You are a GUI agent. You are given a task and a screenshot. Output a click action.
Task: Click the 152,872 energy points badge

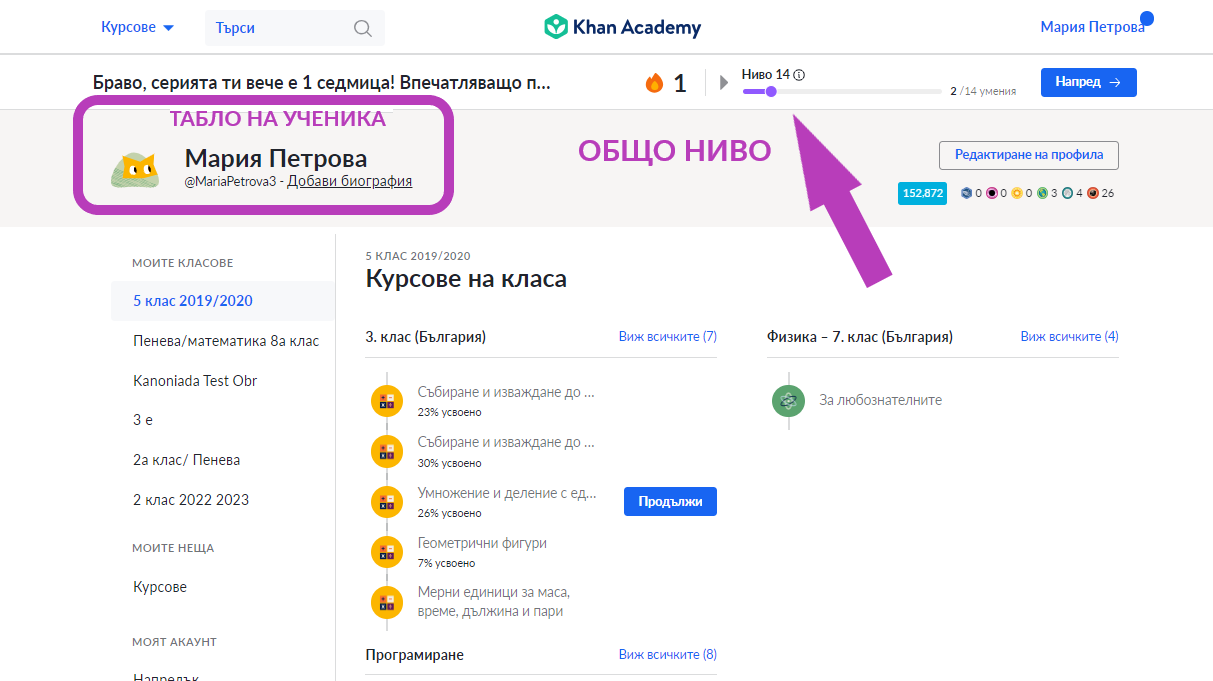click(922, 193)
